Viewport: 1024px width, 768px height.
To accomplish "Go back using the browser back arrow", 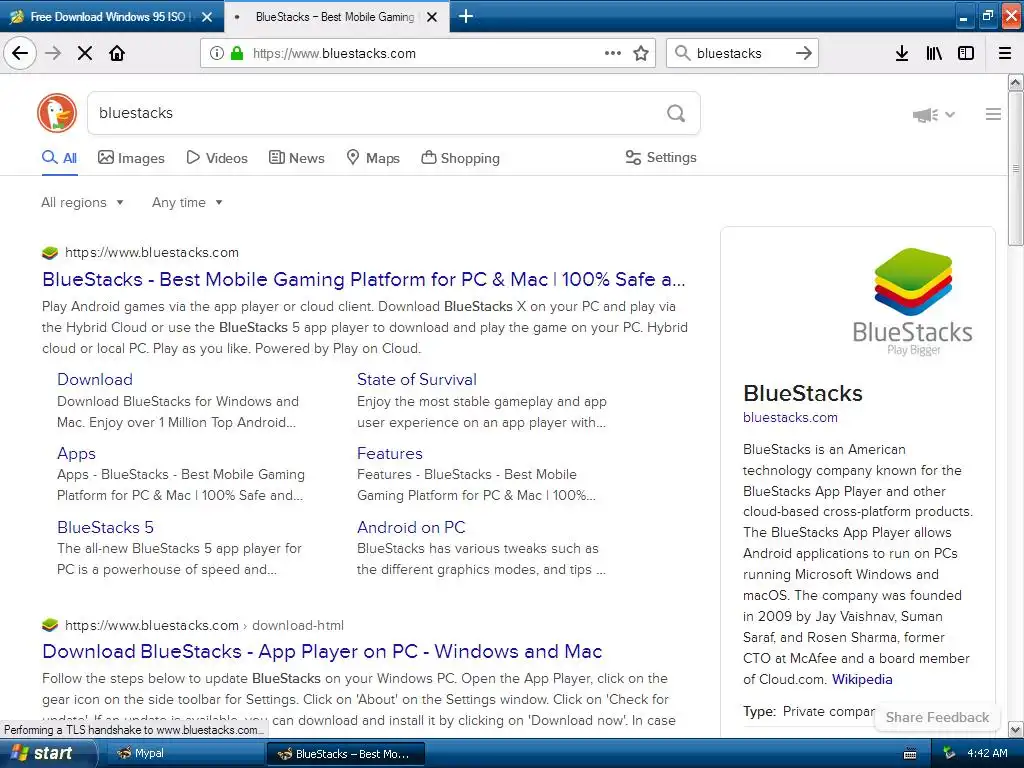I will (20, 53).
